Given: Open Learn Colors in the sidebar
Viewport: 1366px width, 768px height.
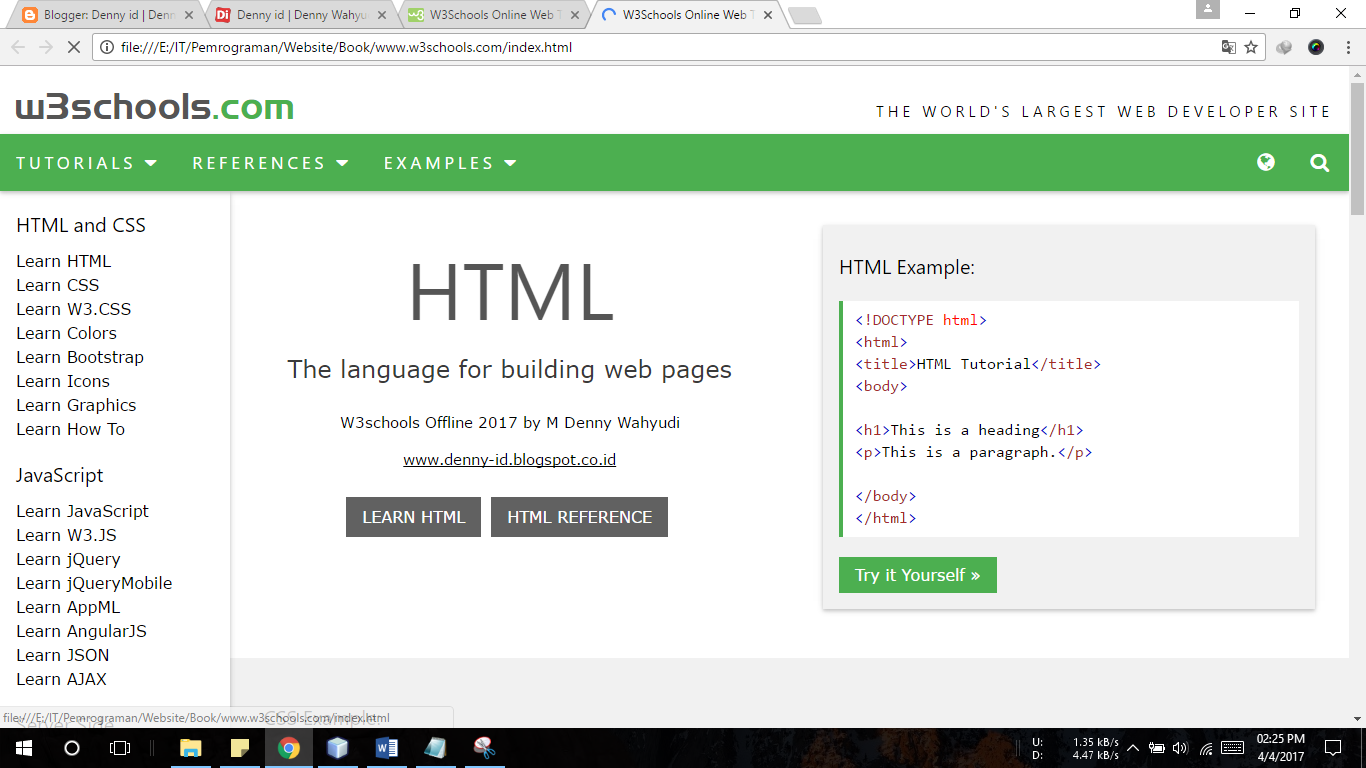Looking at the screenshot, I should coord(66,333).
